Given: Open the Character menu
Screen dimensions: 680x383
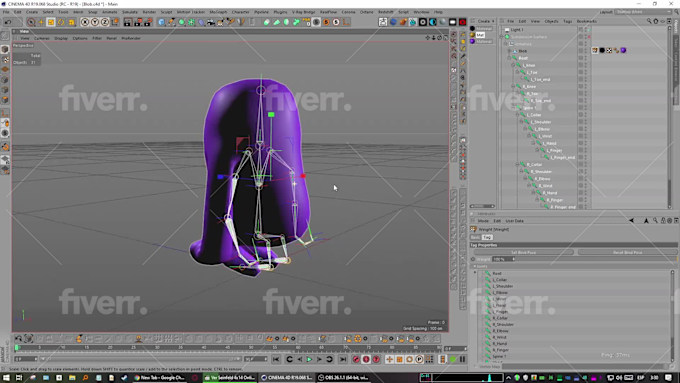Looking at the screenshot, I should [240, 12].
